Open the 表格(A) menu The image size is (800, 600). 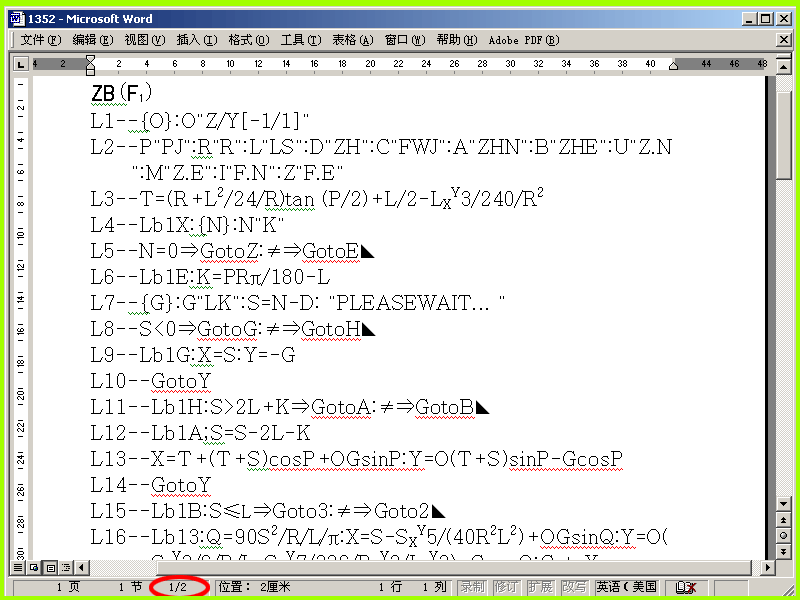(x=353, y=40)
